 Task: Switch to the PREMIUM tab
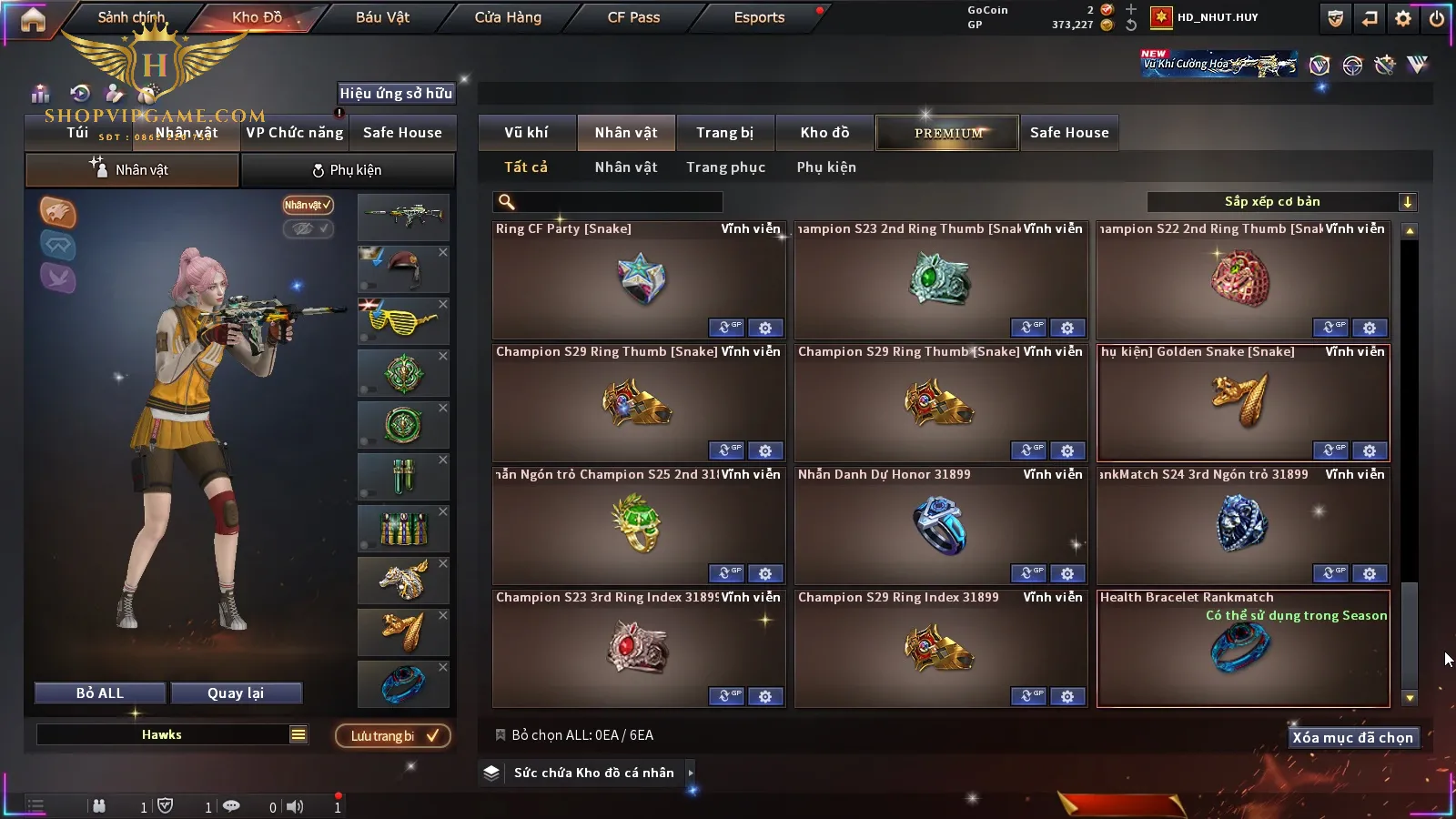point(947,133)
